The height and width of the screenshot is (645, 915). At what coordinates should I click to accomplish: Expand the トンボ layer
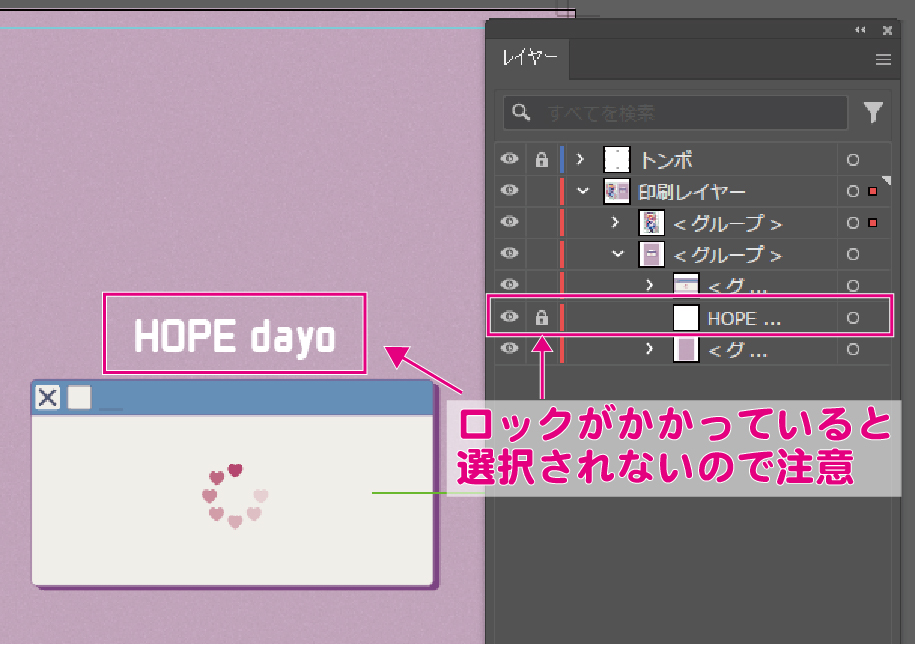[580, 160]
